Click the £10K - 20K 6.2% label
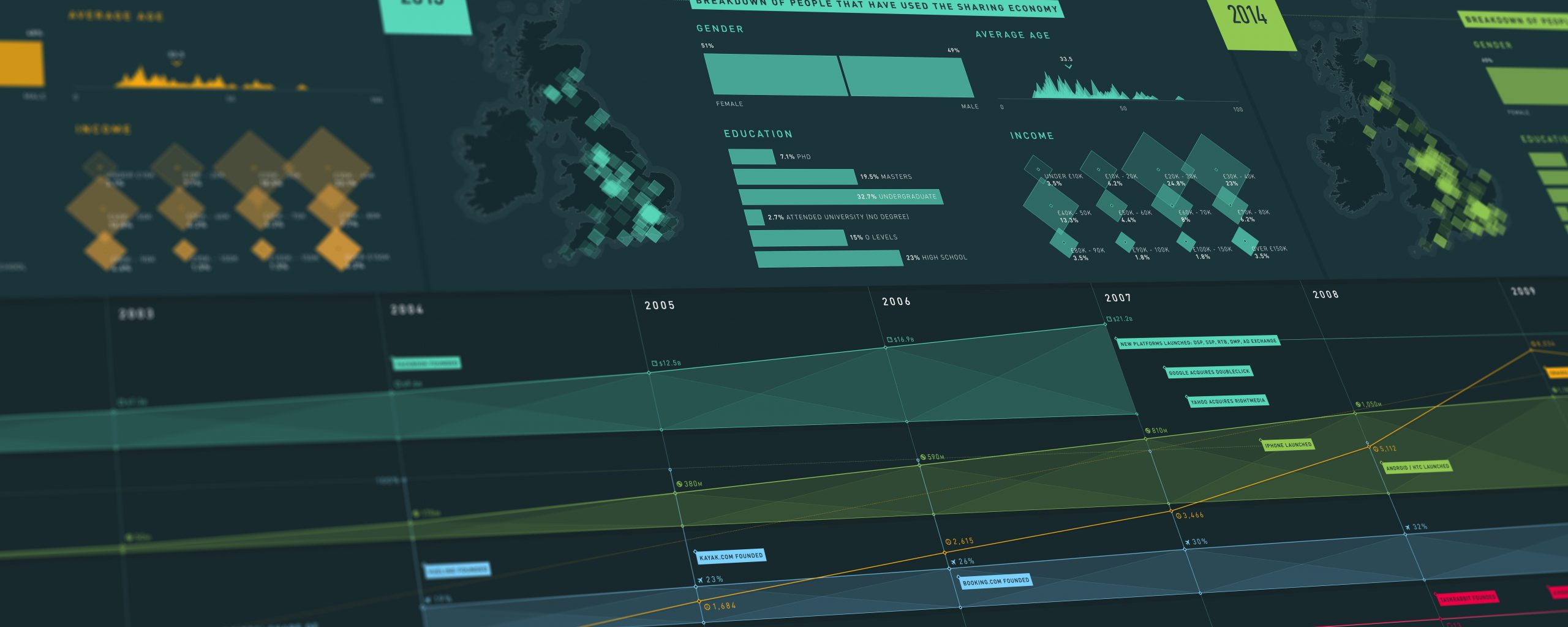This screenshot has width=1568, height=627. [x=1121, y=179]
